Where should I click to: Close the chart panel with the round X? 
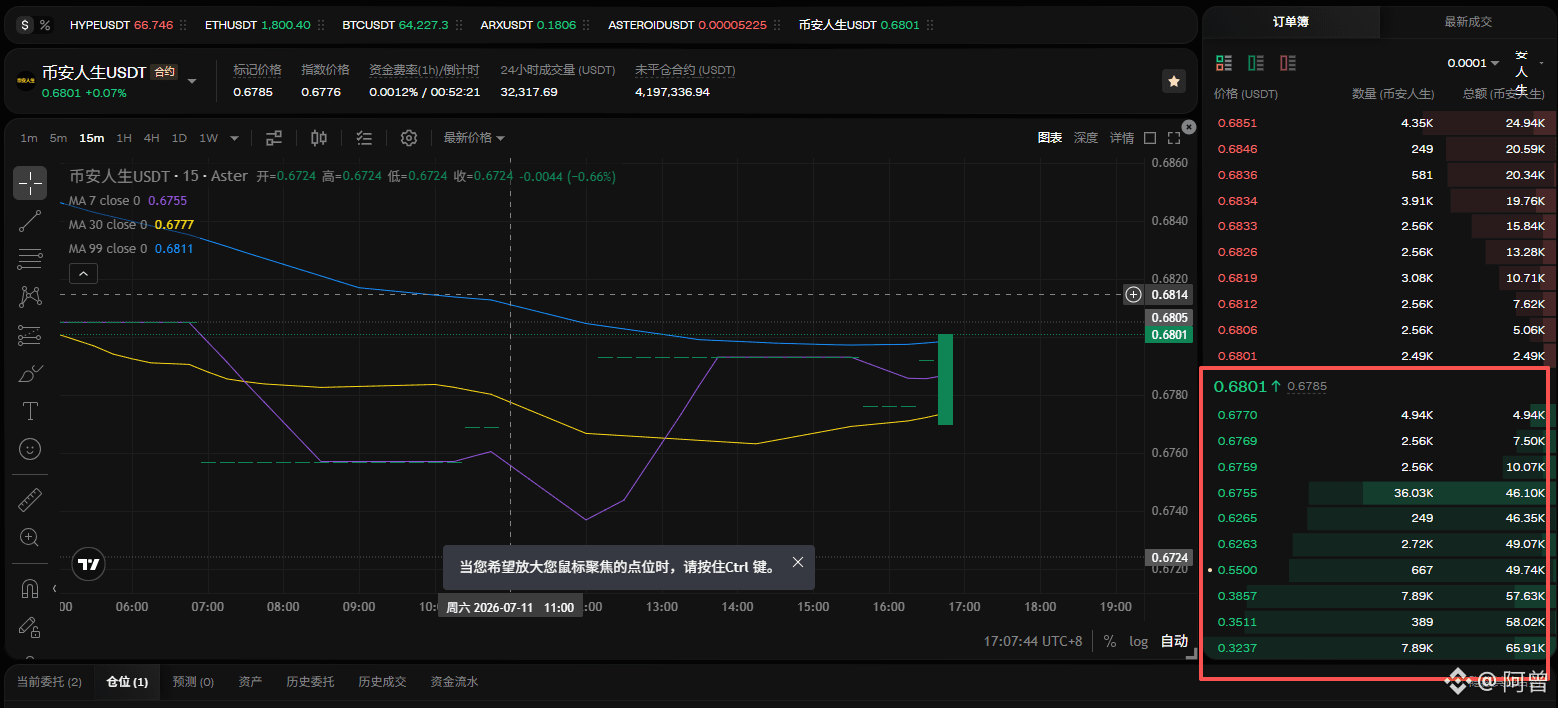point(1188,127)
